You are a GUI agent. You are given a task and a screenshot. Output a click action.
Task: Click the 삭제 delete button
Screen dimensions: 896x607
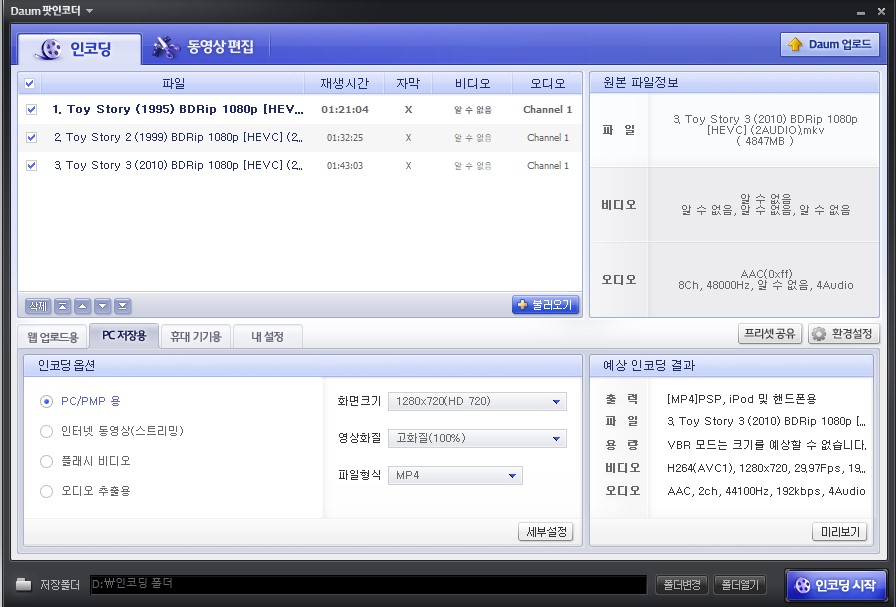pos(38,306)
